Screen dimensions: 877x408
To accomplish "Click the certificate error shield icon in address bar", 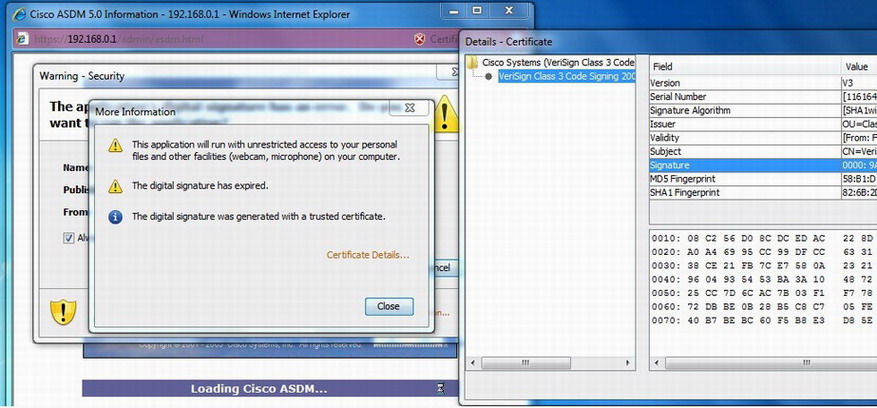I will [x=419, y=39].
